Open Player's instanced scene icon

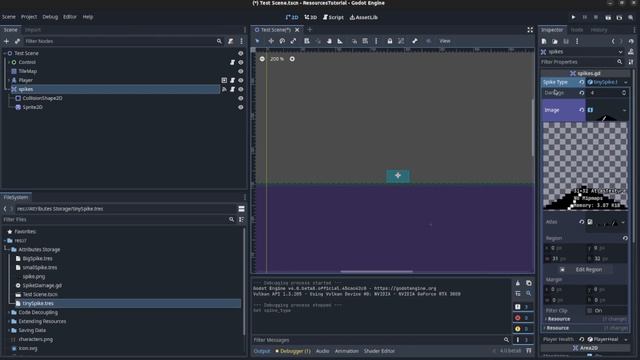click(224, 80)
